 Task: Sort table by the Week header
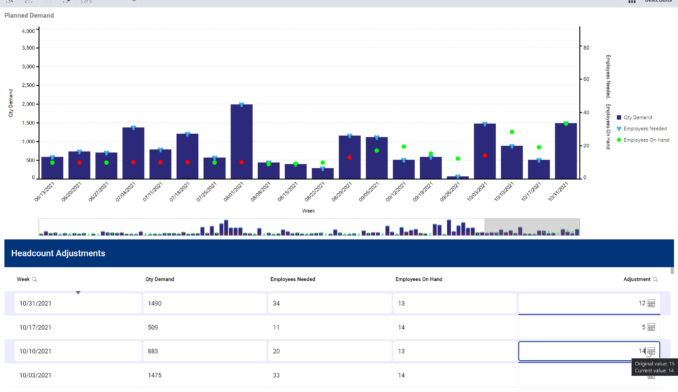[x=23, y=279]
